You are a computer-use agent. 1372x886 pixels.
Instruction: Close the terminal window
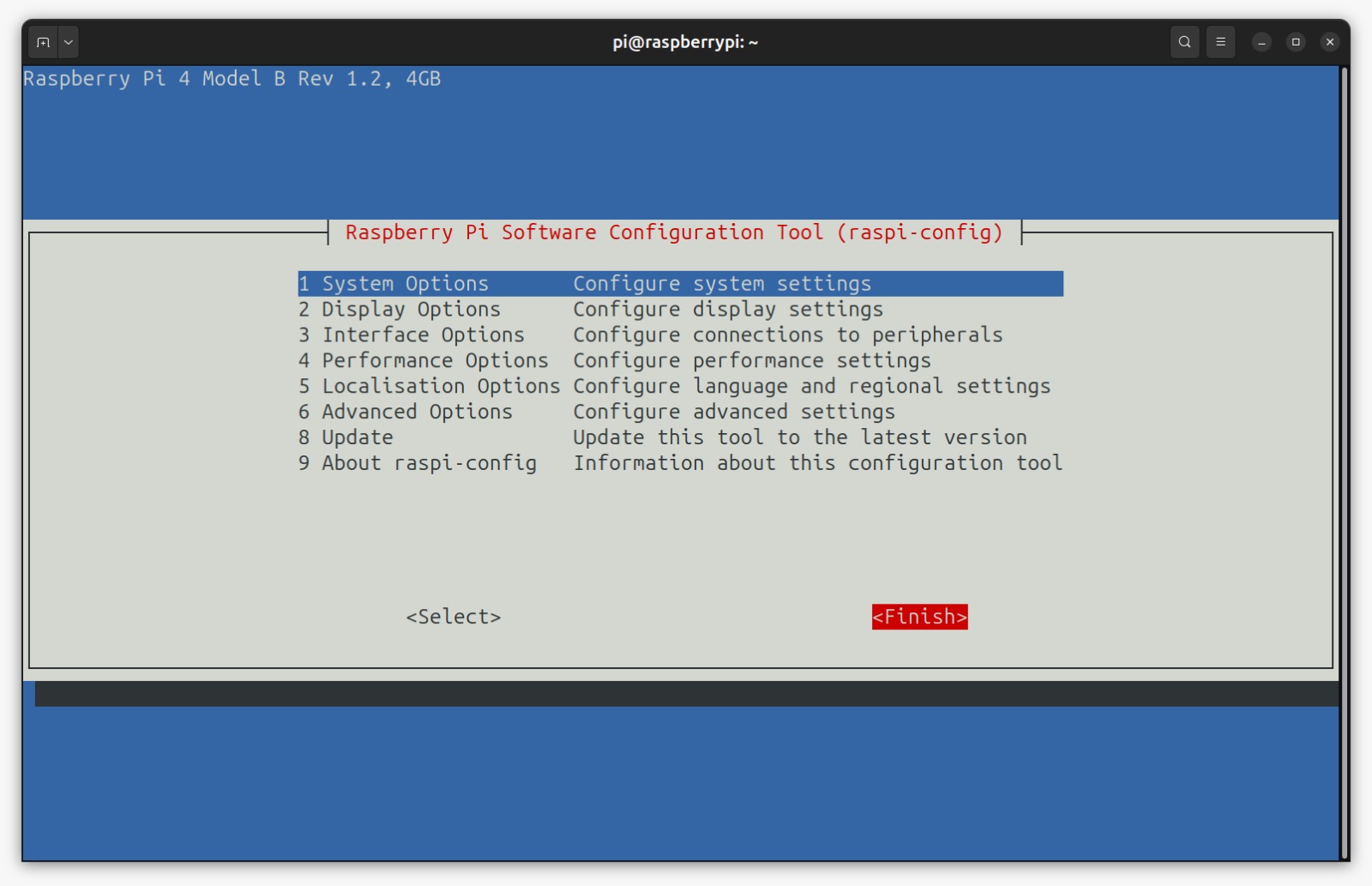(x=1330, y=42)
